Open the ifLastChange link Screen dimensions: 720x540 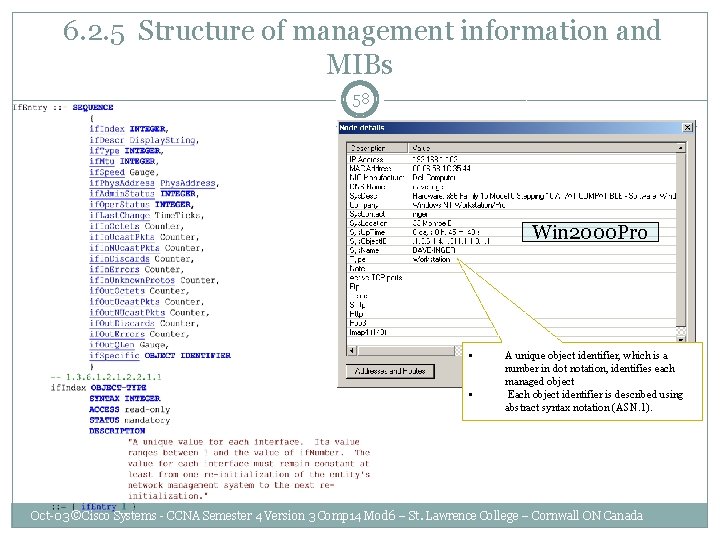[120, 215]
